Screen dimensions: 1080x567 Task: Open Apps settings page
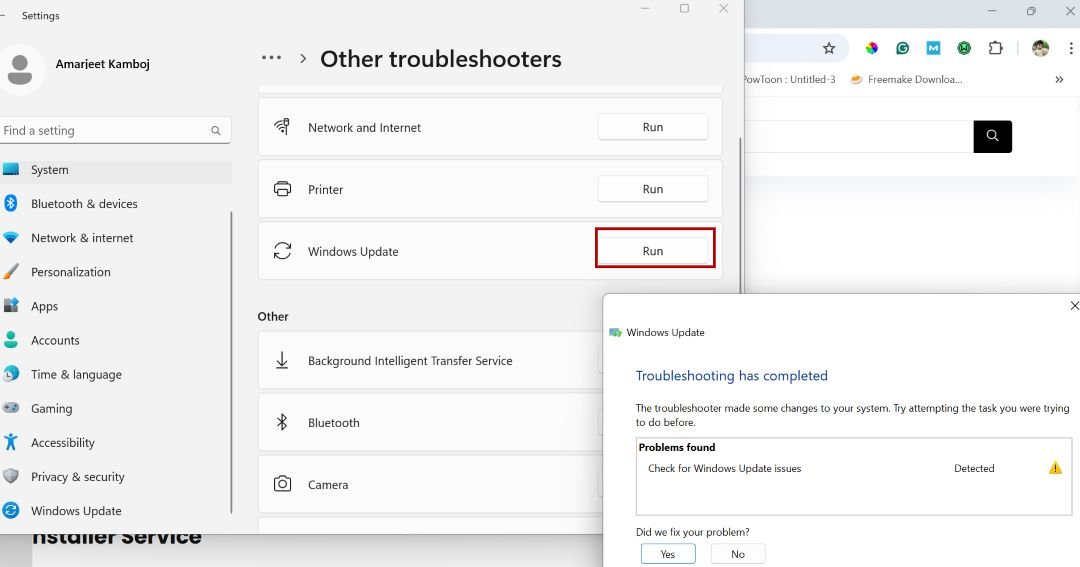point(44,306)
